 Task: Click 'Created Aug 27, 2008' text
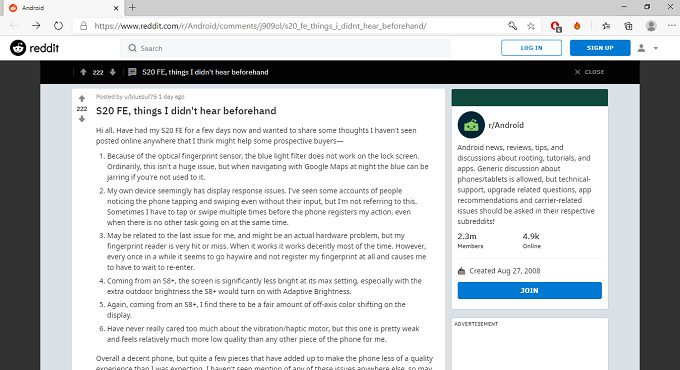coord(505,271)
